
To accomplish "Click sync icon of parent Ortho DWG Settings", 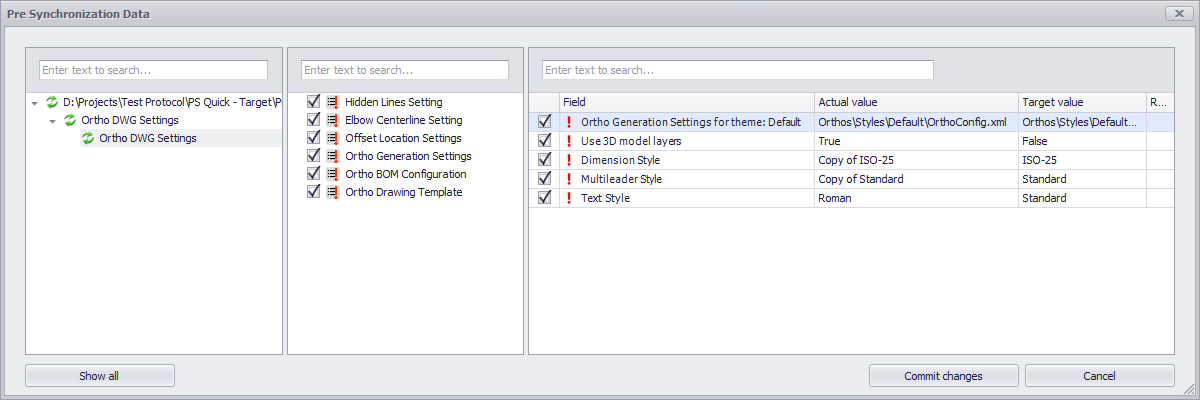I will coord(70,120).
